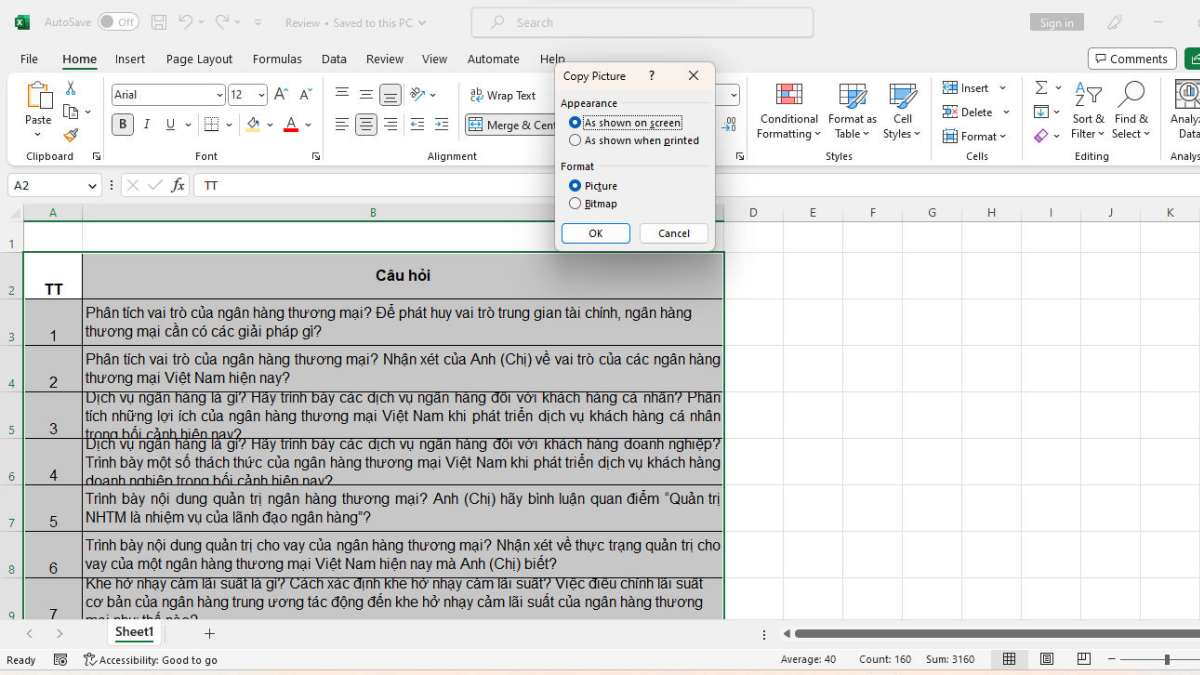Select the Picture format option

593,186
